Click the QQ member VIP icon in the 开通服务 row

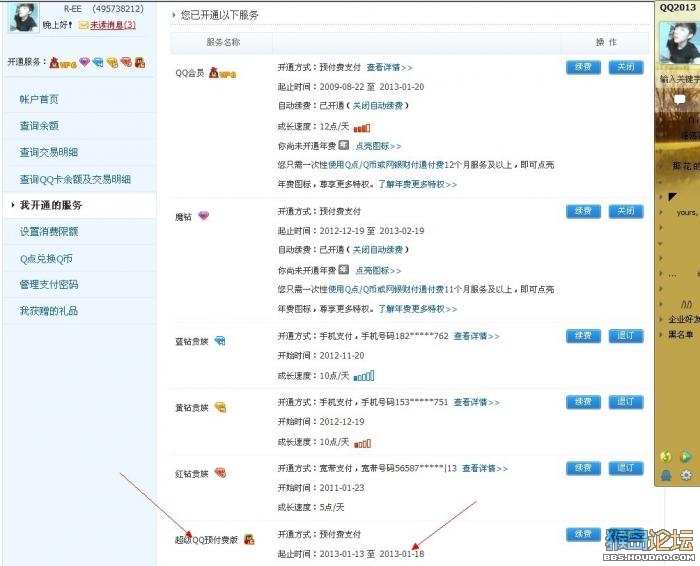(x=63, y=63)
